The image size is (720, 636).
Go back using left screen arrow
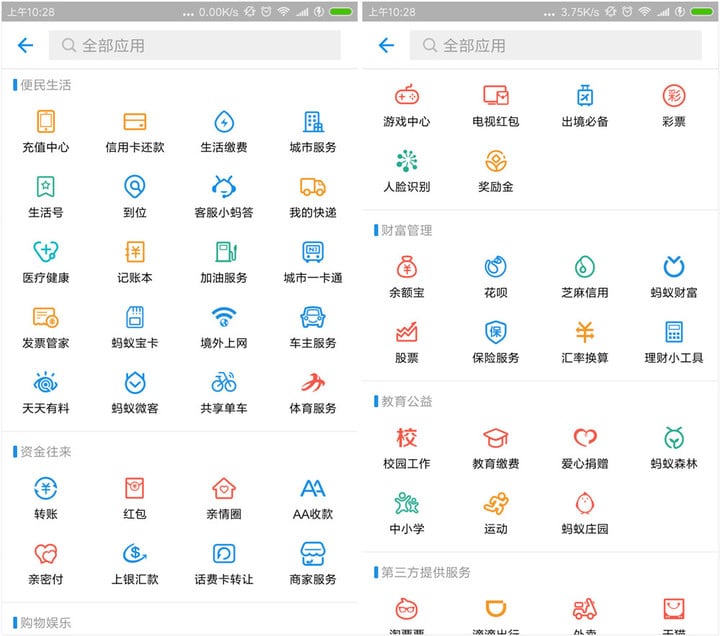click(25, 45)
